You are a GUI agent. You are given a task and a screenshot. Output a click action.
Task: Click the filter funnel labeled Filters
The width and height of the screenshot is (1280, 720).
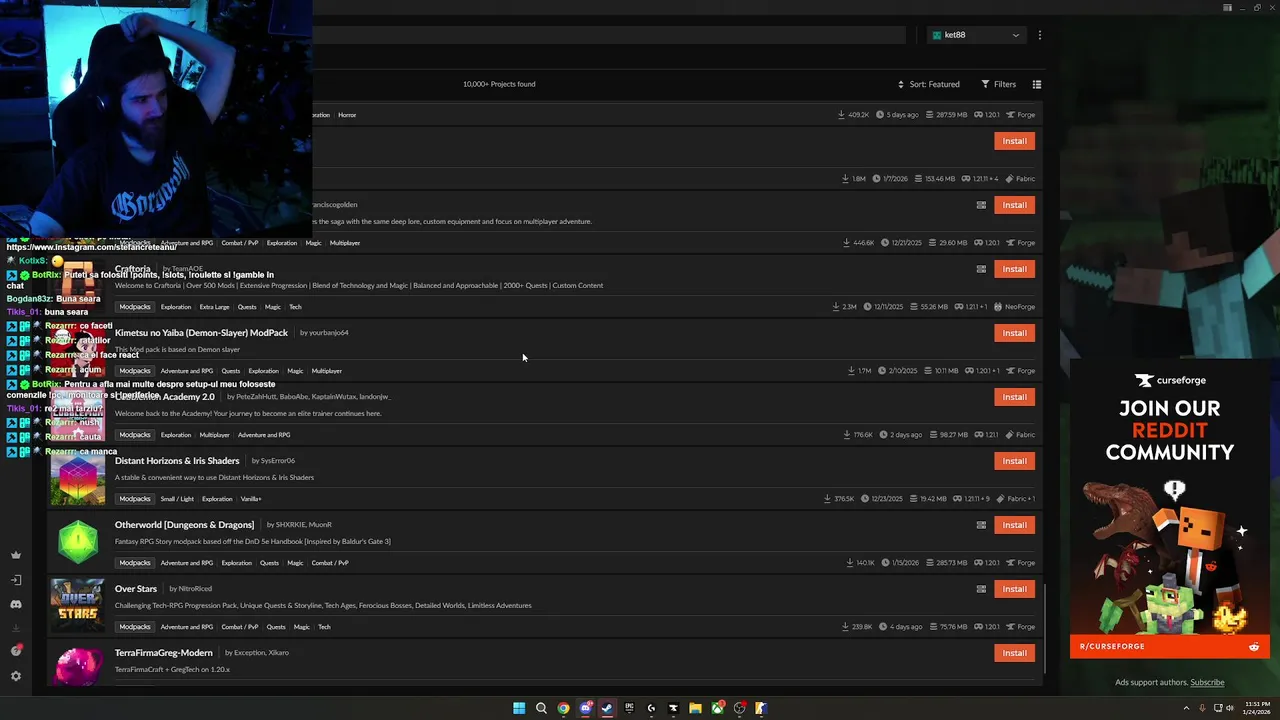(x=998, y=84)
